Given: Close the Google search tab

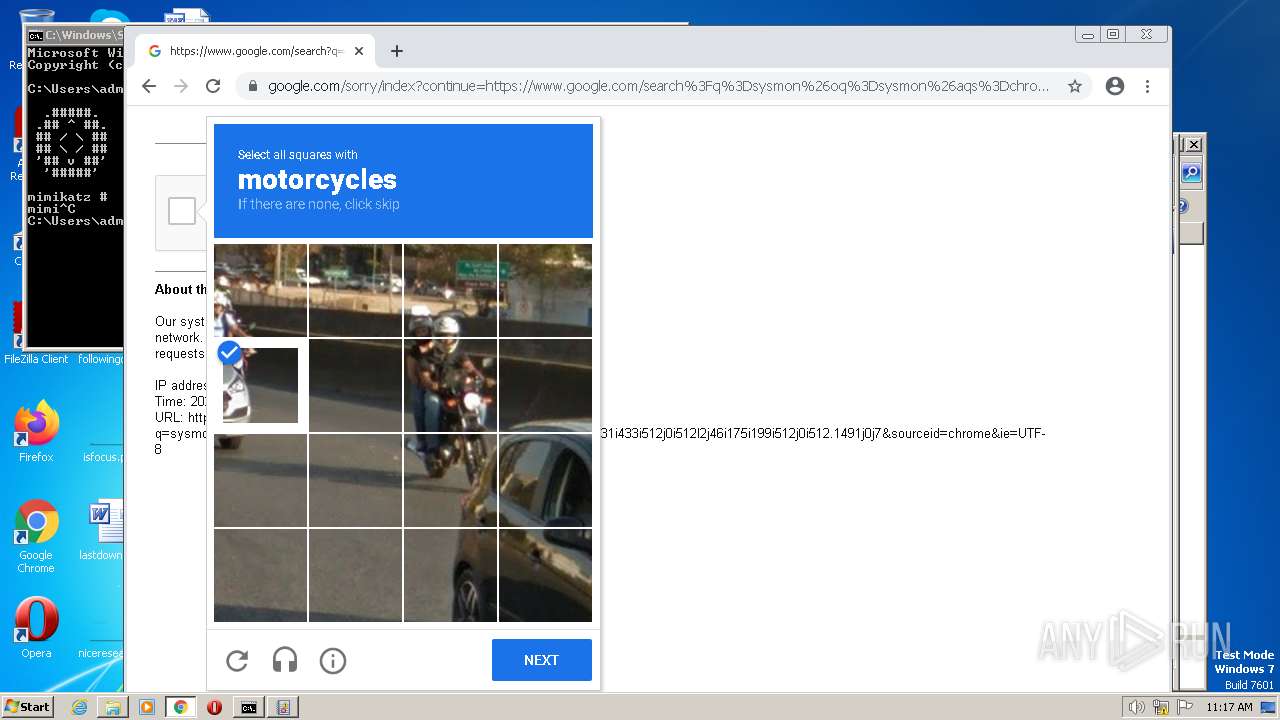Looking at the screenshot, I should coord(358,51).
